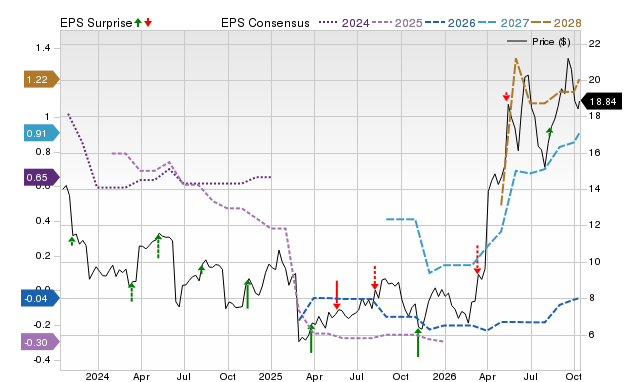Click the 2025 EPS consensus legend entry
Screen dimensions: 640x382
pos(397,23)
